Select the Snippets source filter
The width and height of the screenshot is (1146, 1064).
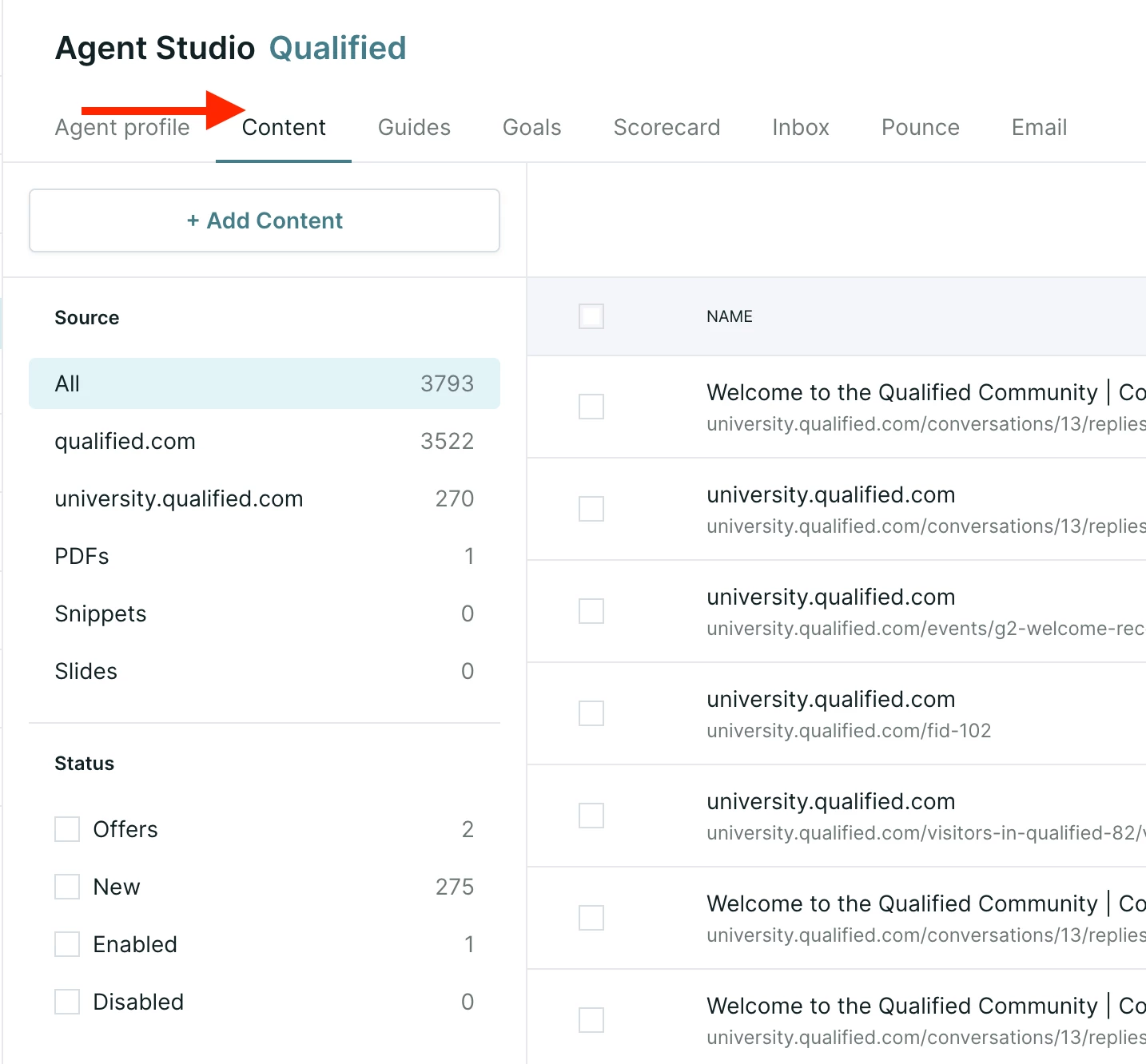(265, 613)
